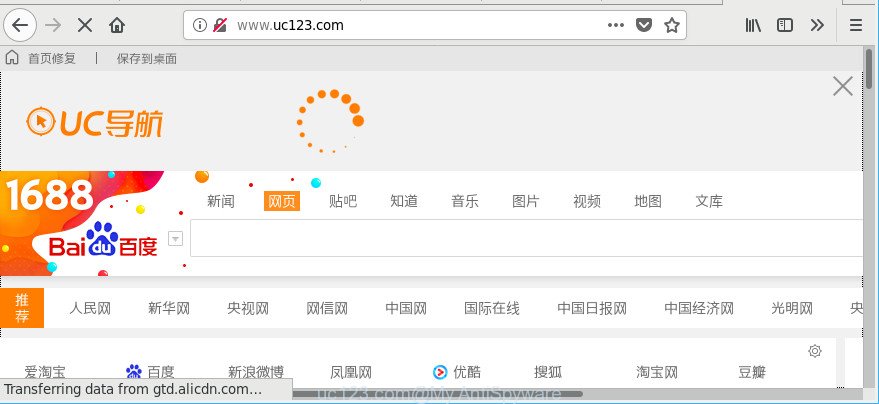Close the banner with large X

coord(843,86)
